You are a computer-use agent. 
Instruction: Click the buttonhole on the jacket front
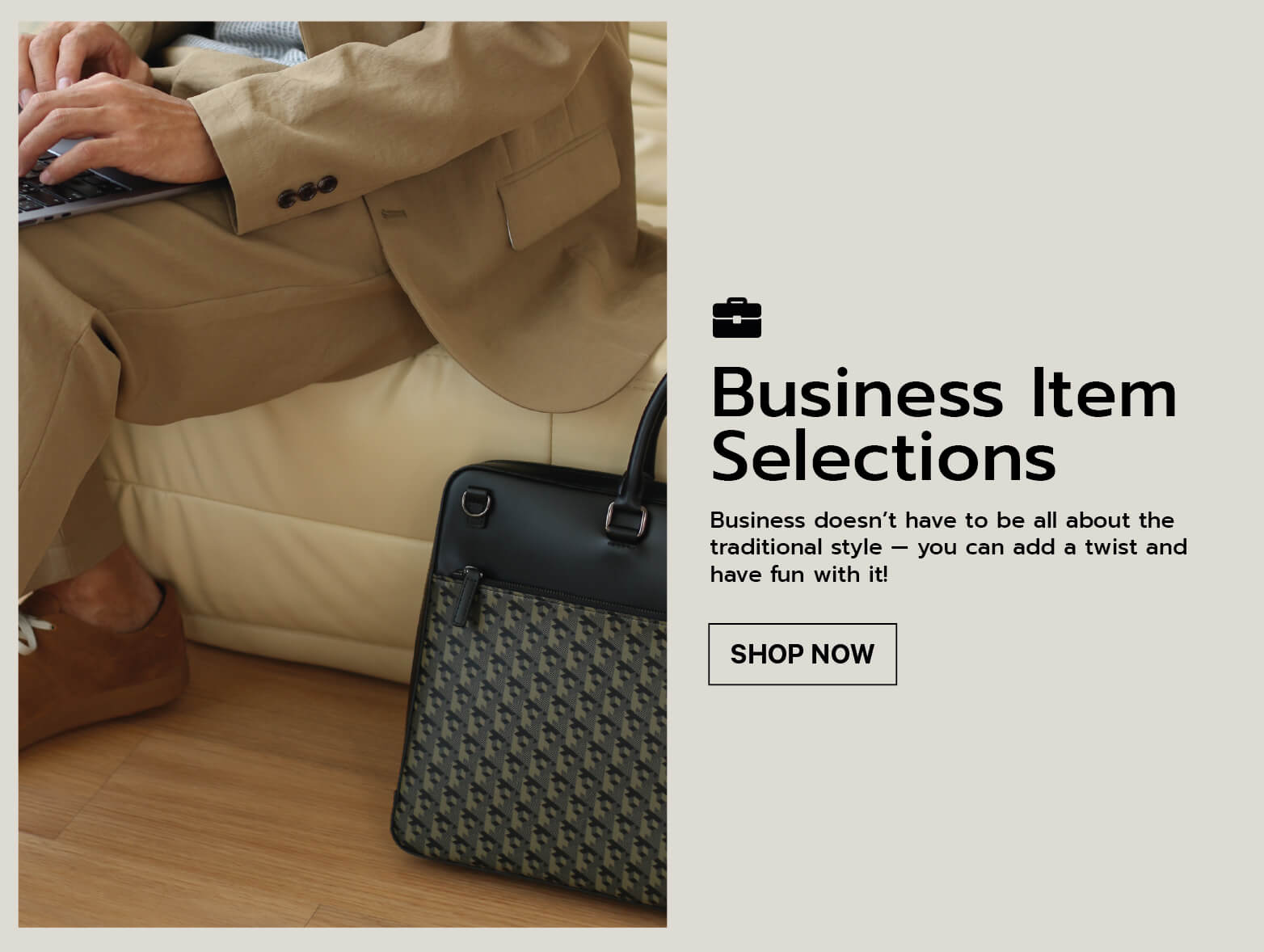click(395, 214)
